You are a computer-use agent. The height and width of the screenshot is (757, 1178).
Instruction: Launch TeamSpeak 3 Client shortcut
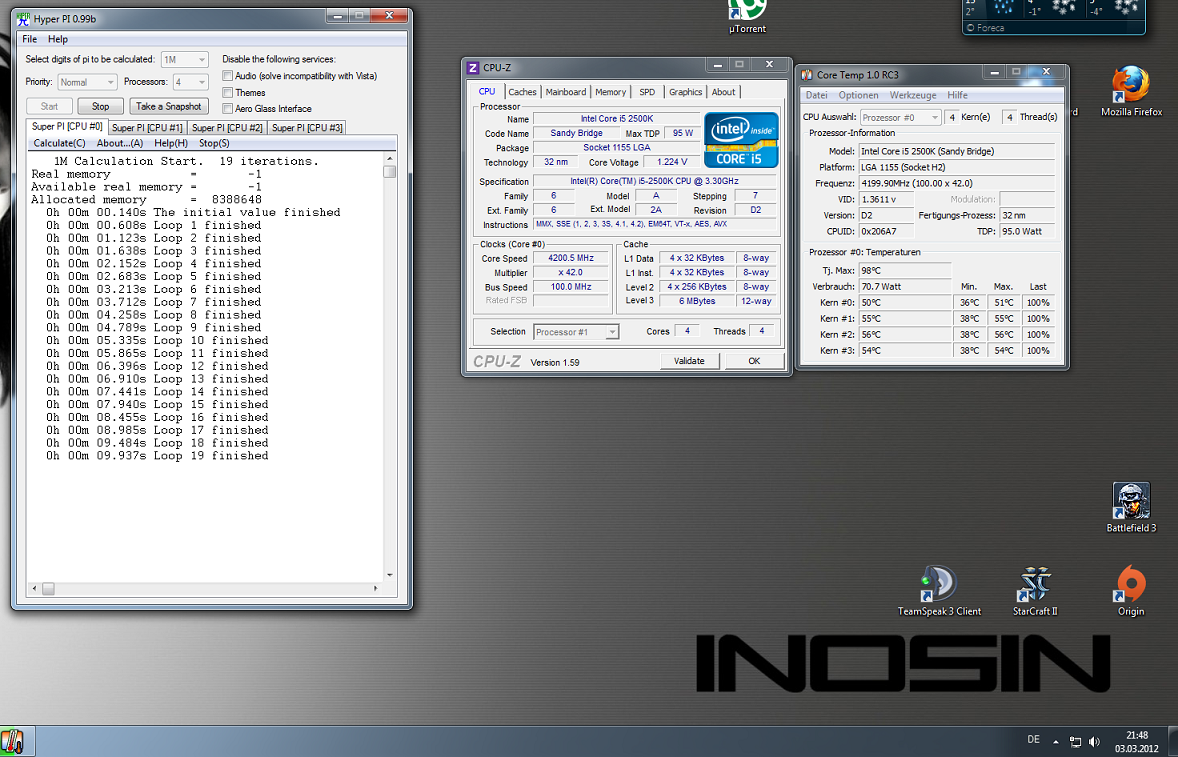[939, 585]
